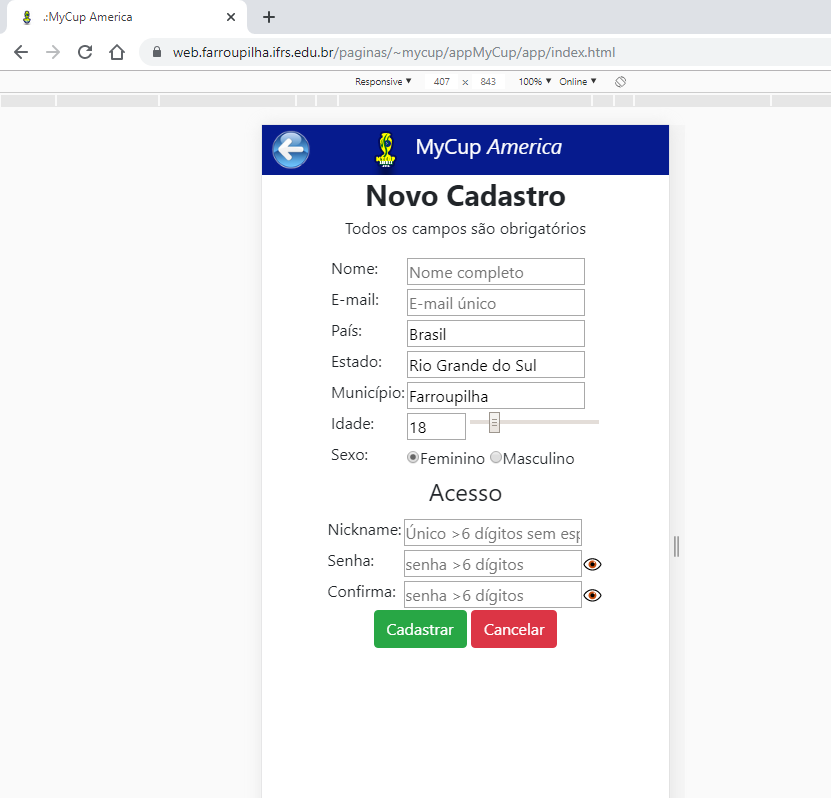Image resolution: width=831 pixels, height=798 pixels.
Task: Click the MyCup trophy logo
Action: pos(385,149)
